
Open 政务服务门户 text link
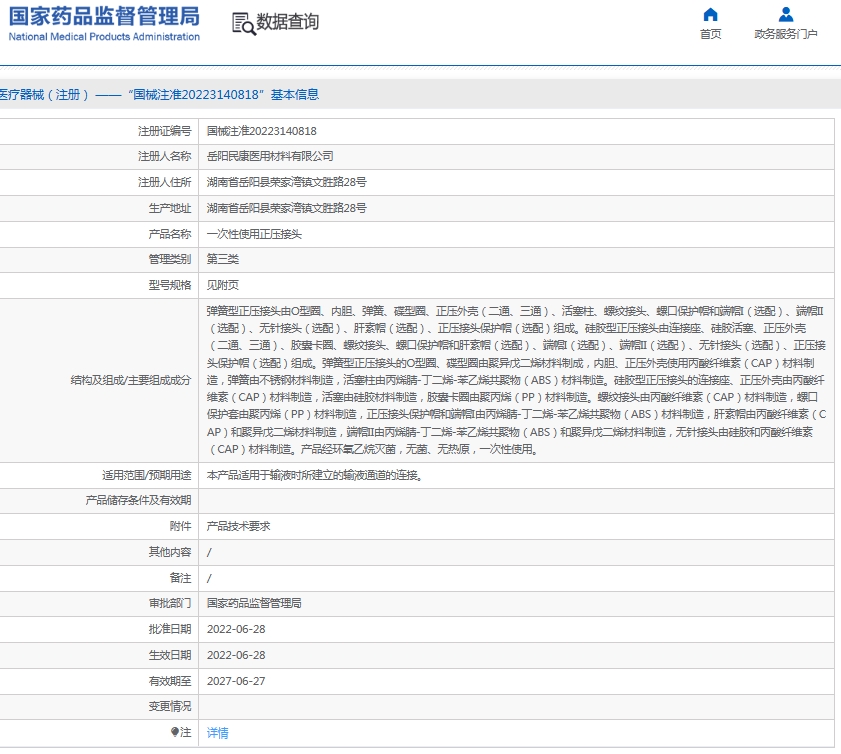click(x=786, y=34)
